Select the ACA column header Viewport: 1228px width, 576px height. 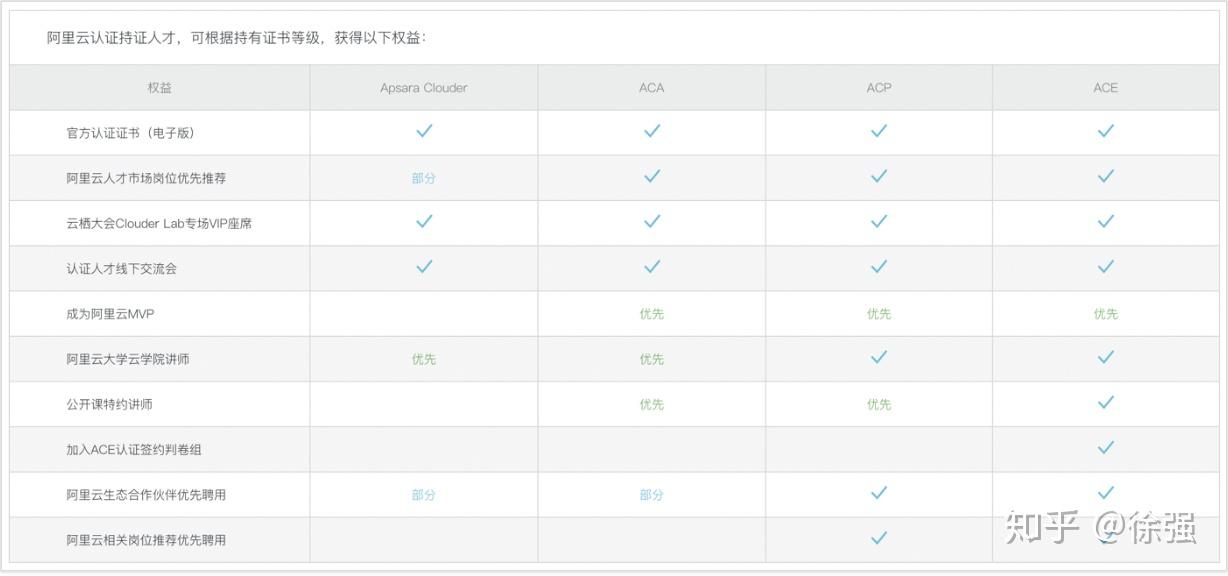pyautogui.click(x=652, y=88)
